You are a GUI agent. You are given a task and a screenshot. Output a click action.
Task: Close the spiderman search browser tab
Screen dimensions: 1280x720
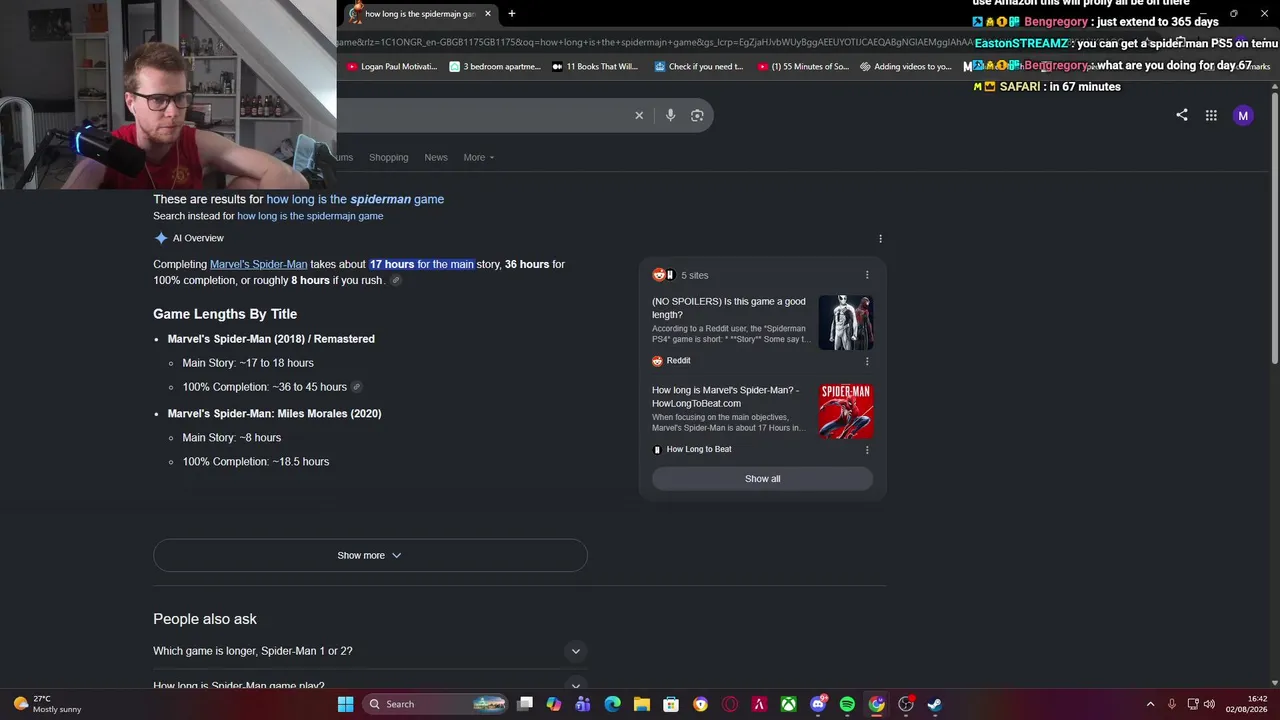(488, 14)
